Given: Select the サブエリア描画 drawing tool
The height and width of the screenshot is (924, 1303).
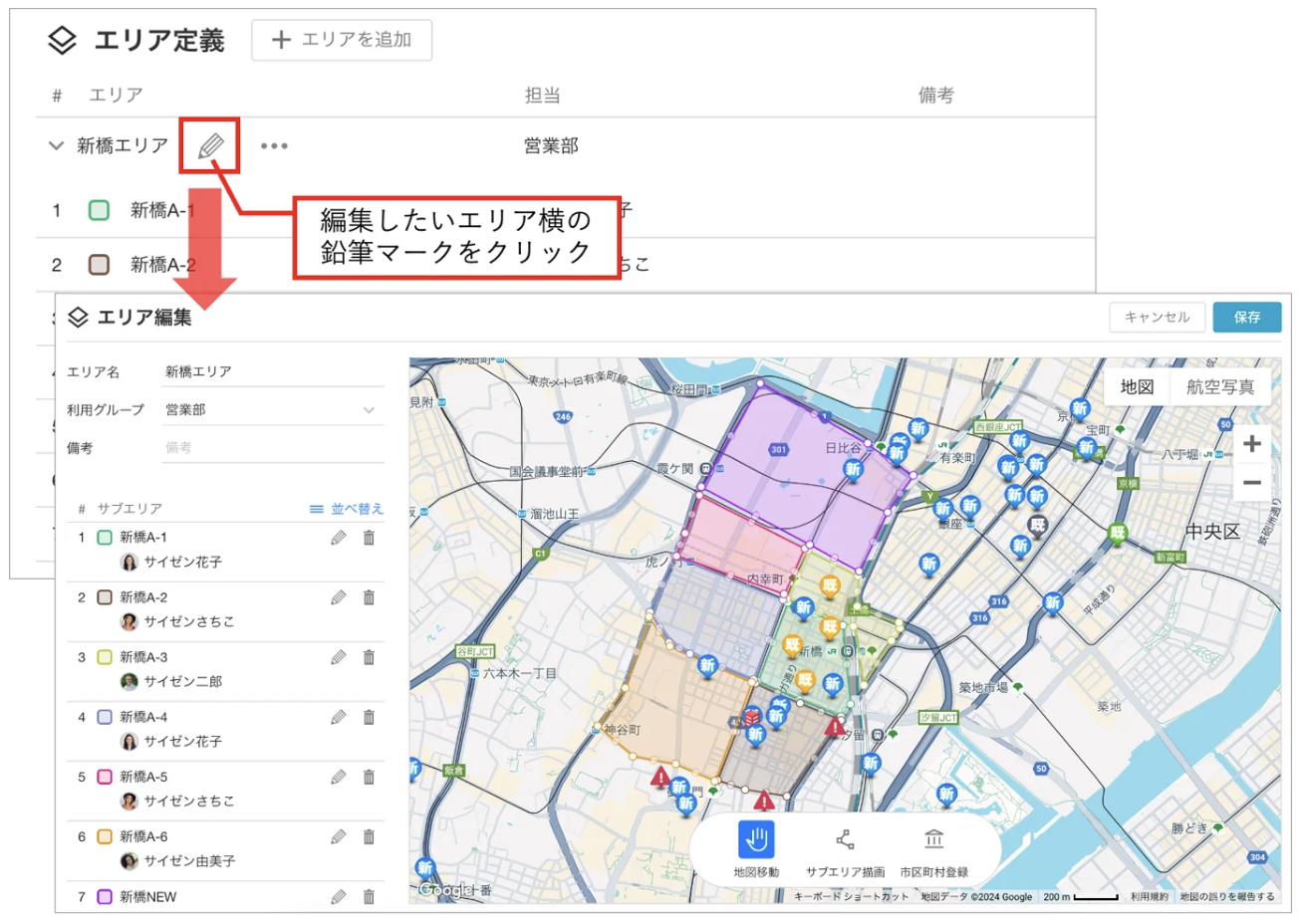Looking at the screenshot, I should 845,849.
